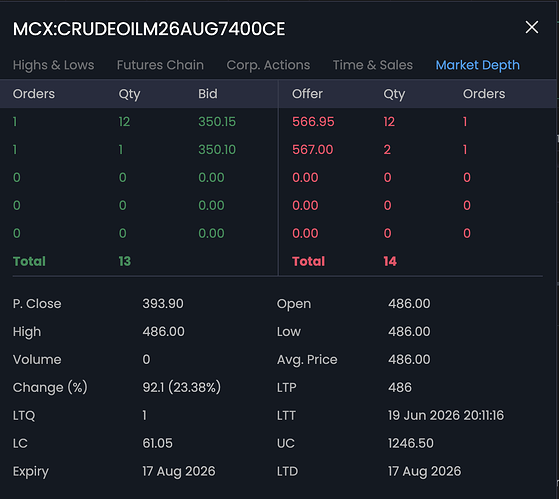The width and height of the screenshot is (559, 499).
Task: Click the Bid column header
Action: point(208,94)
